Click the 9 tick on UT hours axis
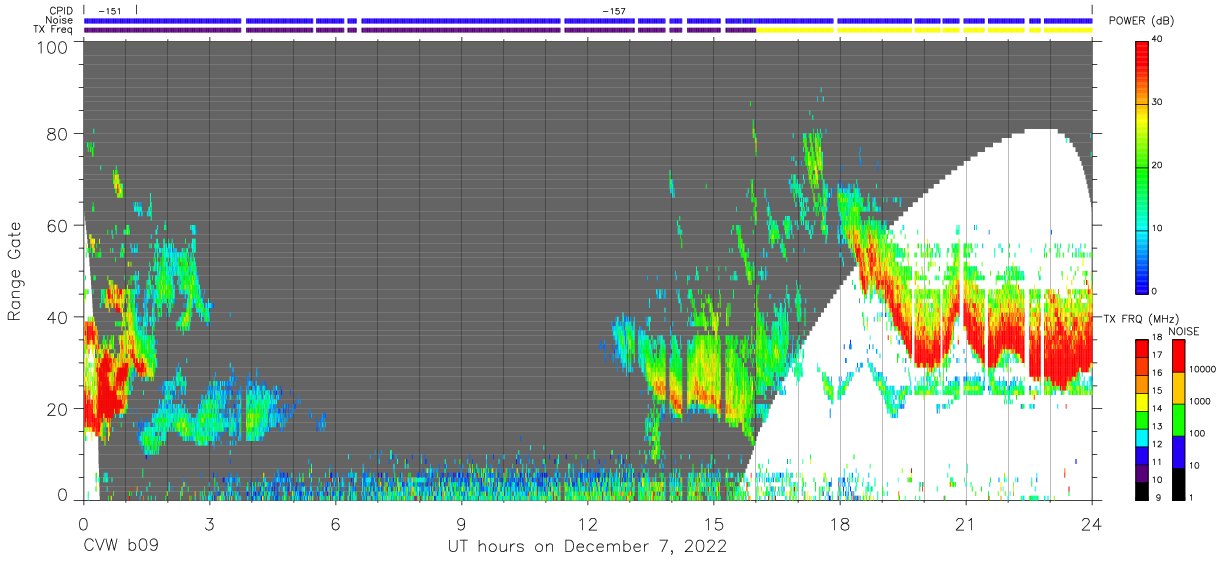The width and height of the screenshot is (1228, 567). pyautogui.click(x=461, y=523)
